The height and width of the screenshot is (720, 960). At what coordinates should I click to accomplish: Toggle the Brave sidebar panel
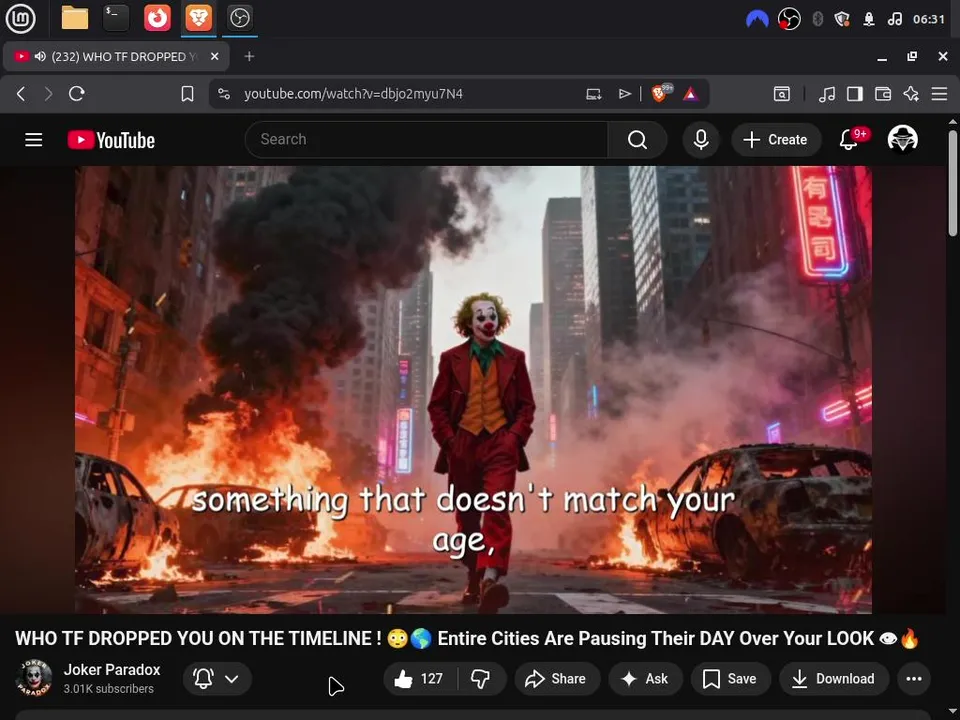tap(855, 94)
